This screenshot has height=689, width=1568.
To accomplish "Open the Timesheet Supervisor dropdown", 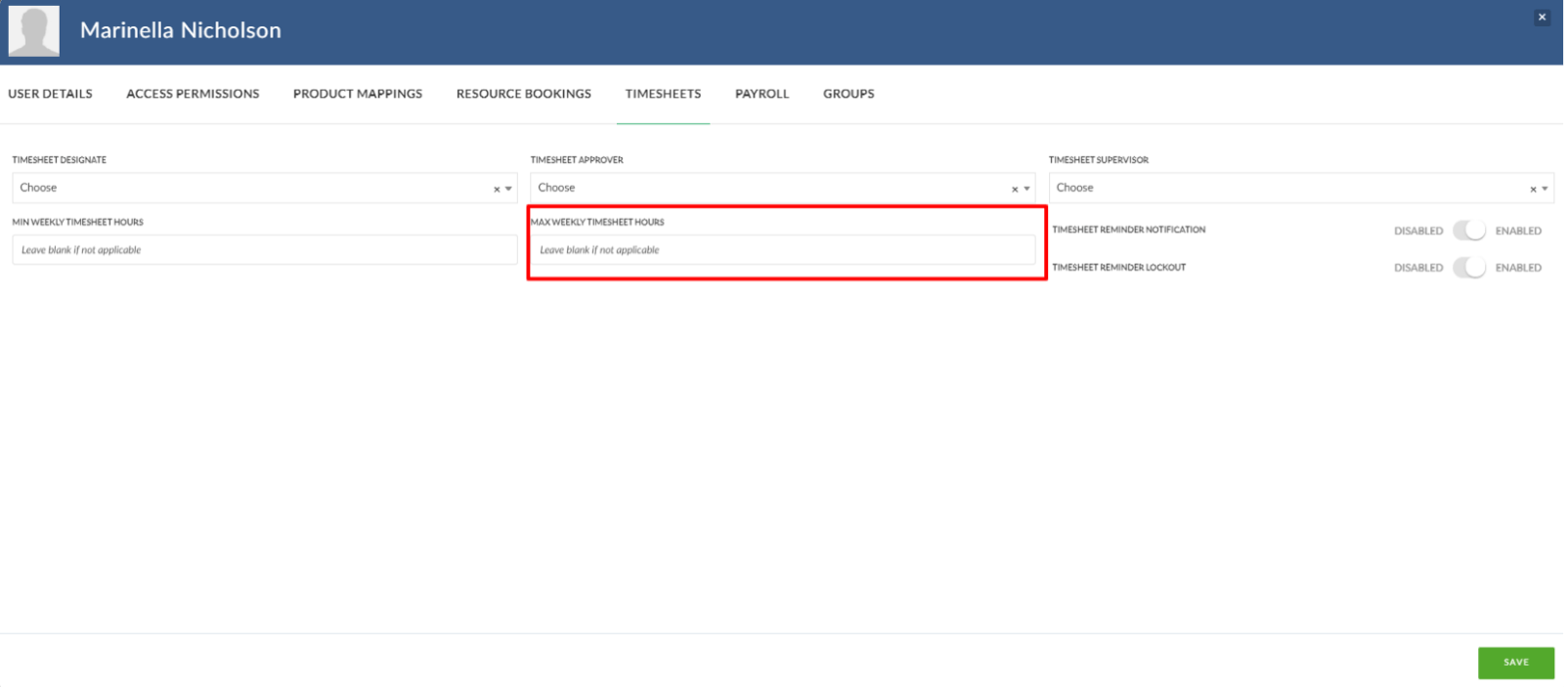I will pos(1301,188).
